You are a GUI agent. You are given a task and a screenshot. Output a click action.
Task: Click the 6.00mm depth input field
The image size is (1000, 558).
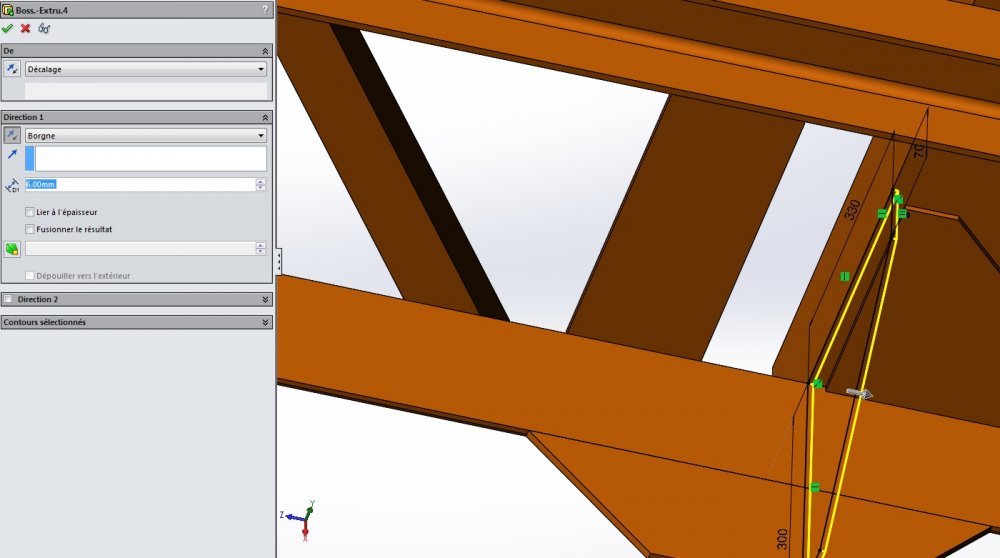140,184
